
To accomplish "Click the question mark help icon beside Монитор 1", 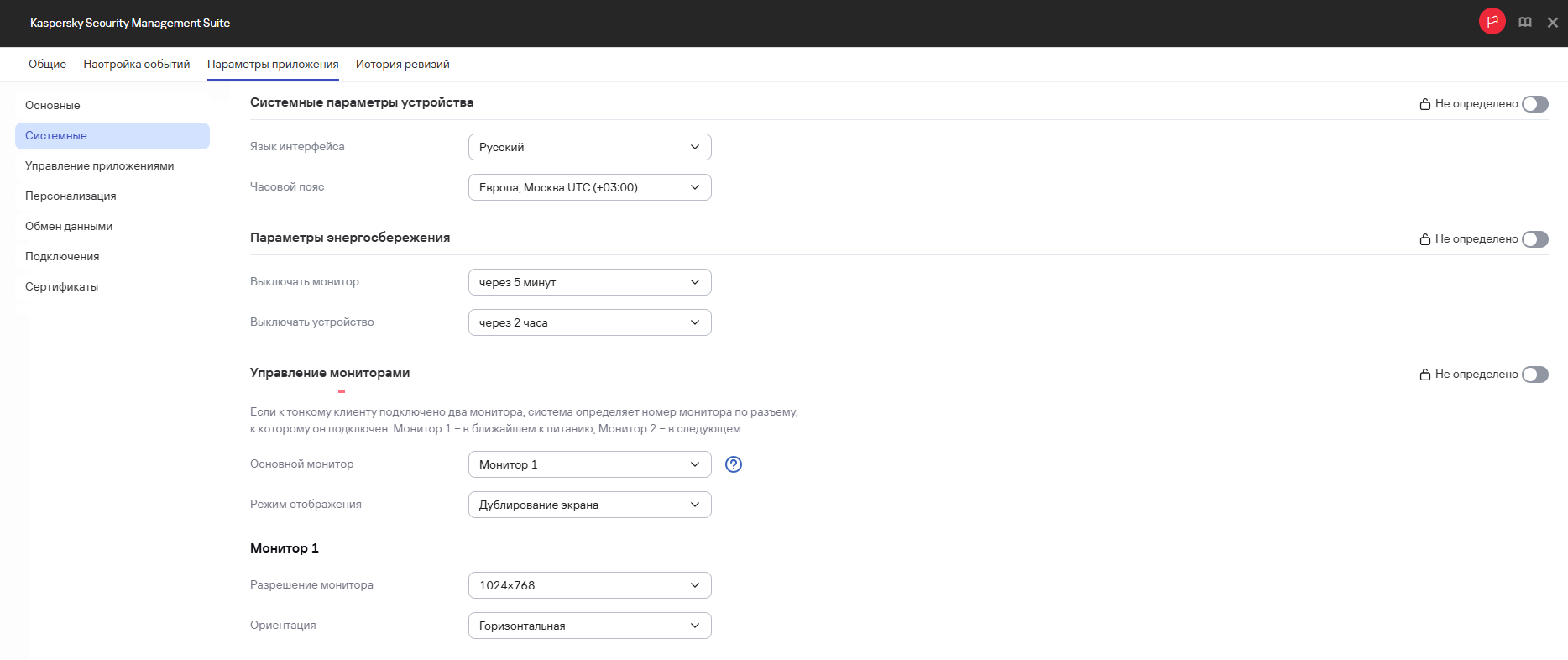I will (x=733, y=464).
